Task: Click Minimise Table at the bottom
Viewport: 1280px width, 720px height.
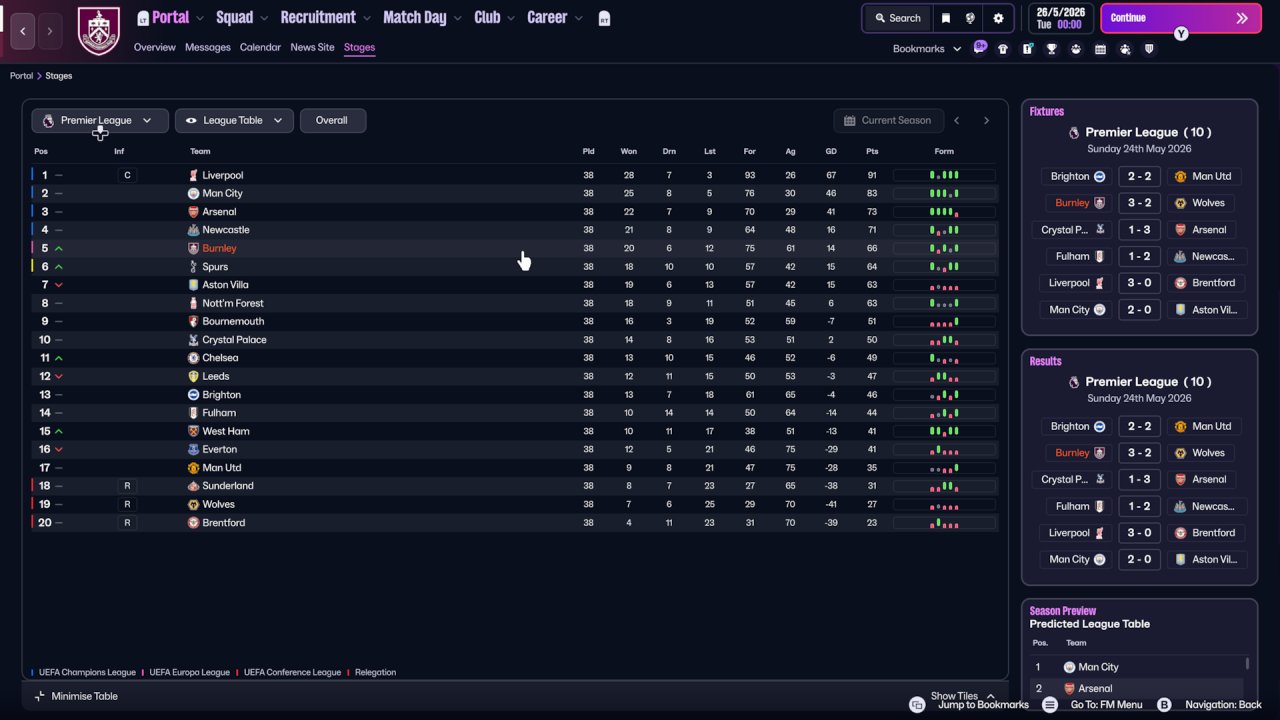Action: coord(76,696)
